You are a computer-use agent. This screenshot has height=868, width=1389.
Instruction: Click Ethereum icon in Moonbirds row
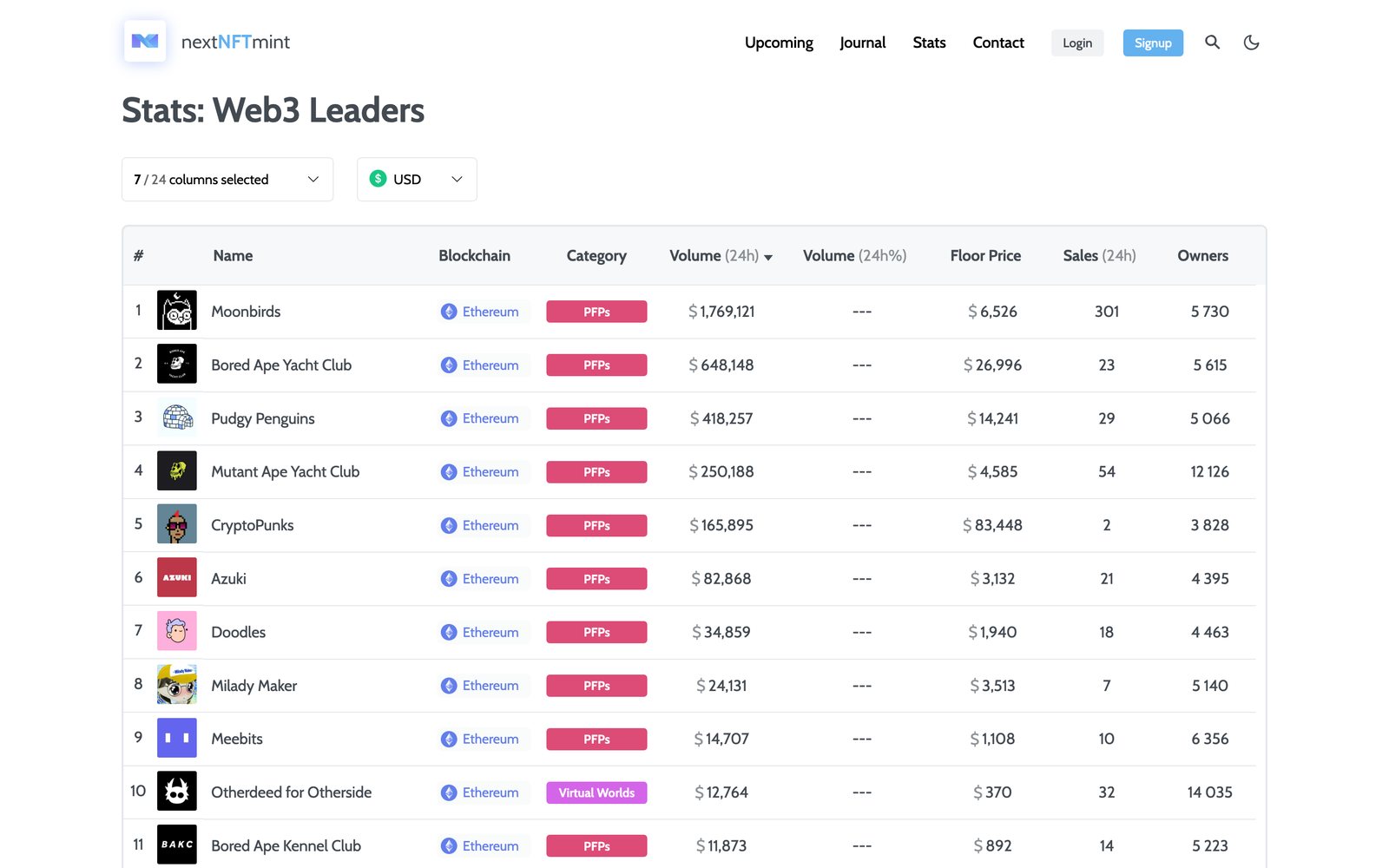(x=449, y=312)
